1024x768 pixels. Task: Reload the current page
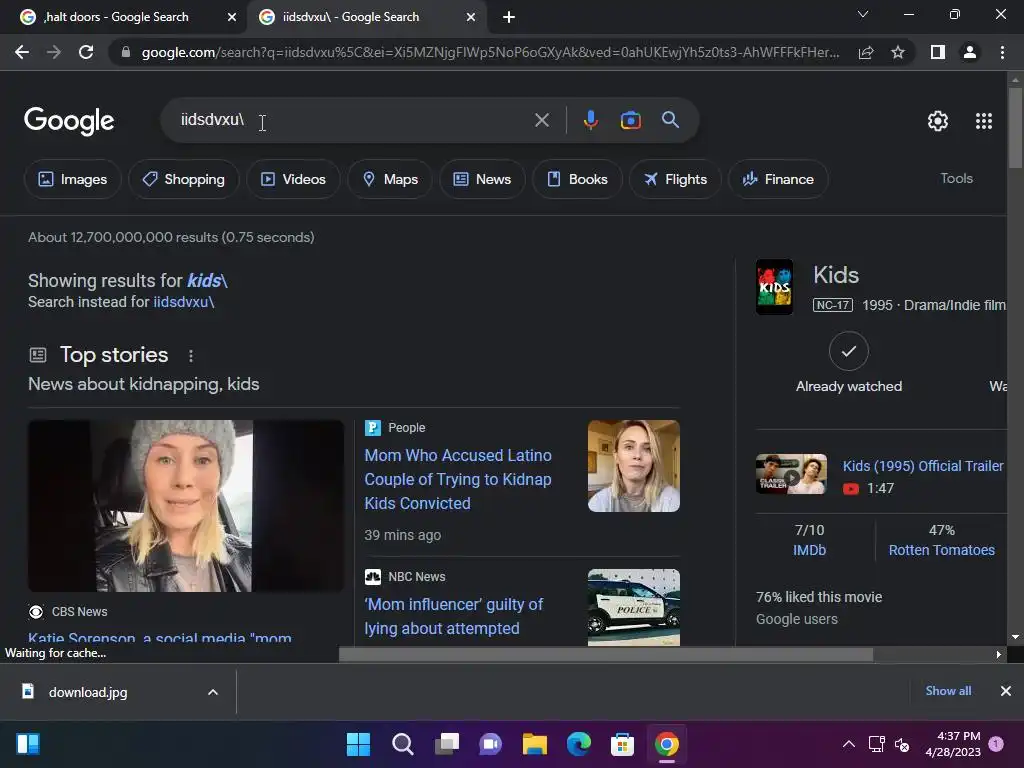(x=86, y=52)
